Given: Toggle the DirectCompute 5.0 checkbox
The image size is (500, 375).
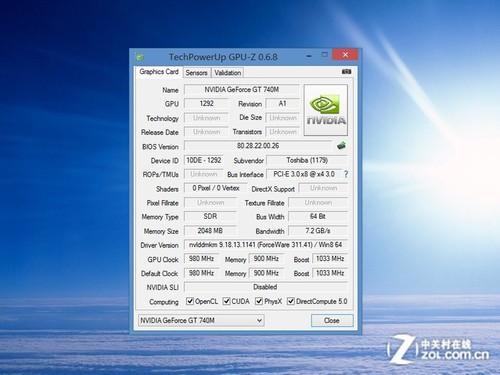Looking at the screenshot, I should point(291,301).
